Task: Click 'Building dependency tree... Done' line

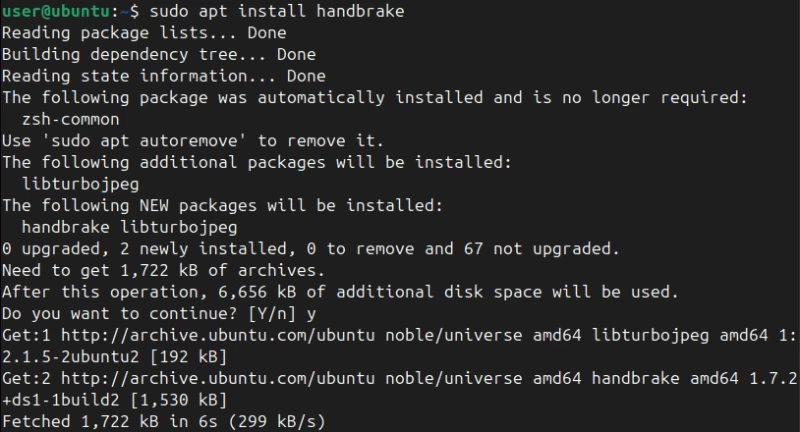Action: (159, 55)
